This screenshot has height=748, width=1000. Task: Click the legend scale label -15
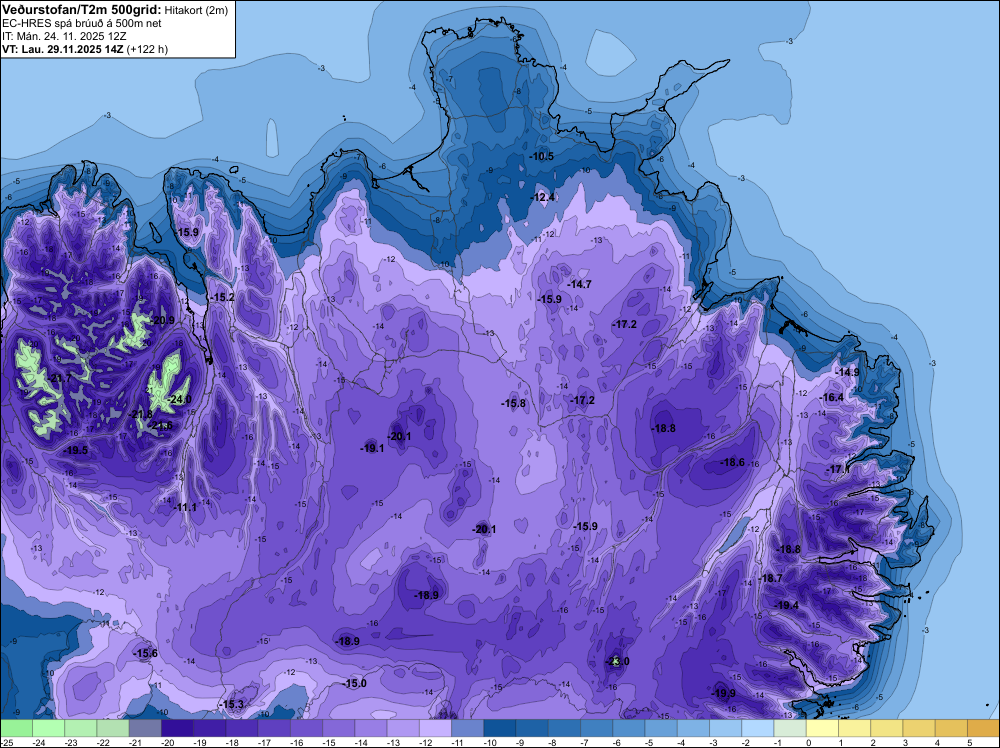(x=330, y=742)
